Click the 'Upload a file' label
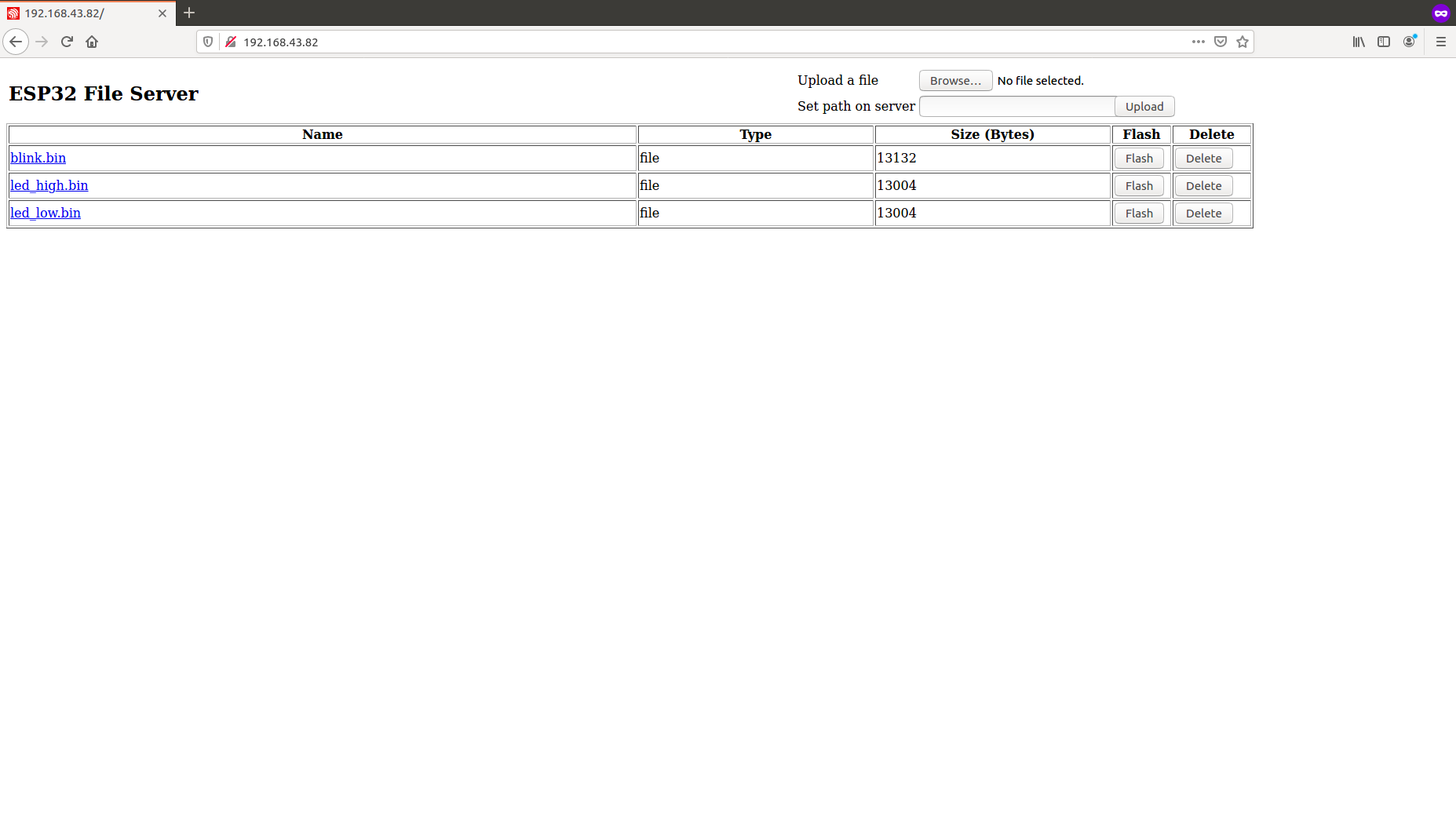Viewport: 1456px width, 829px height. click(x=837, y=80)
